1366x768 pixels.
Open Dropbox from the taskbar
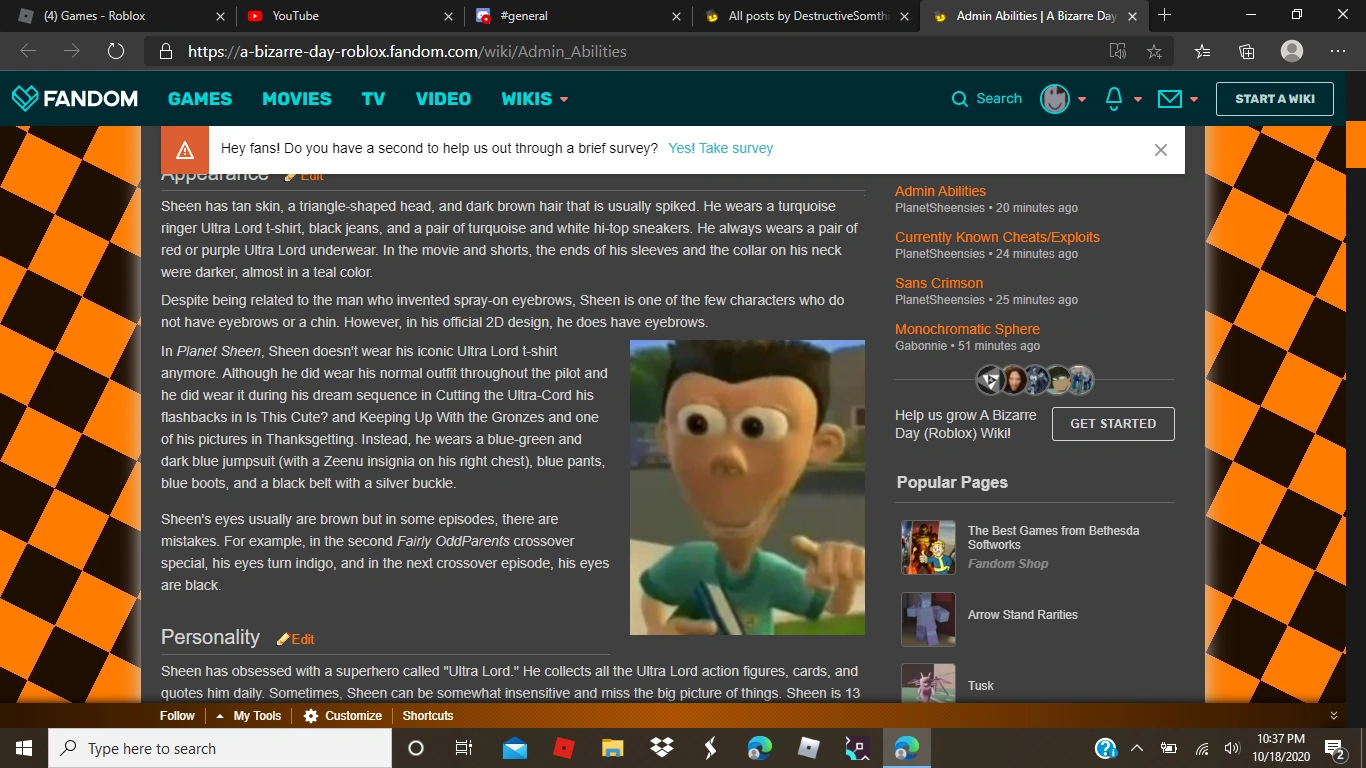click(662, 748)
